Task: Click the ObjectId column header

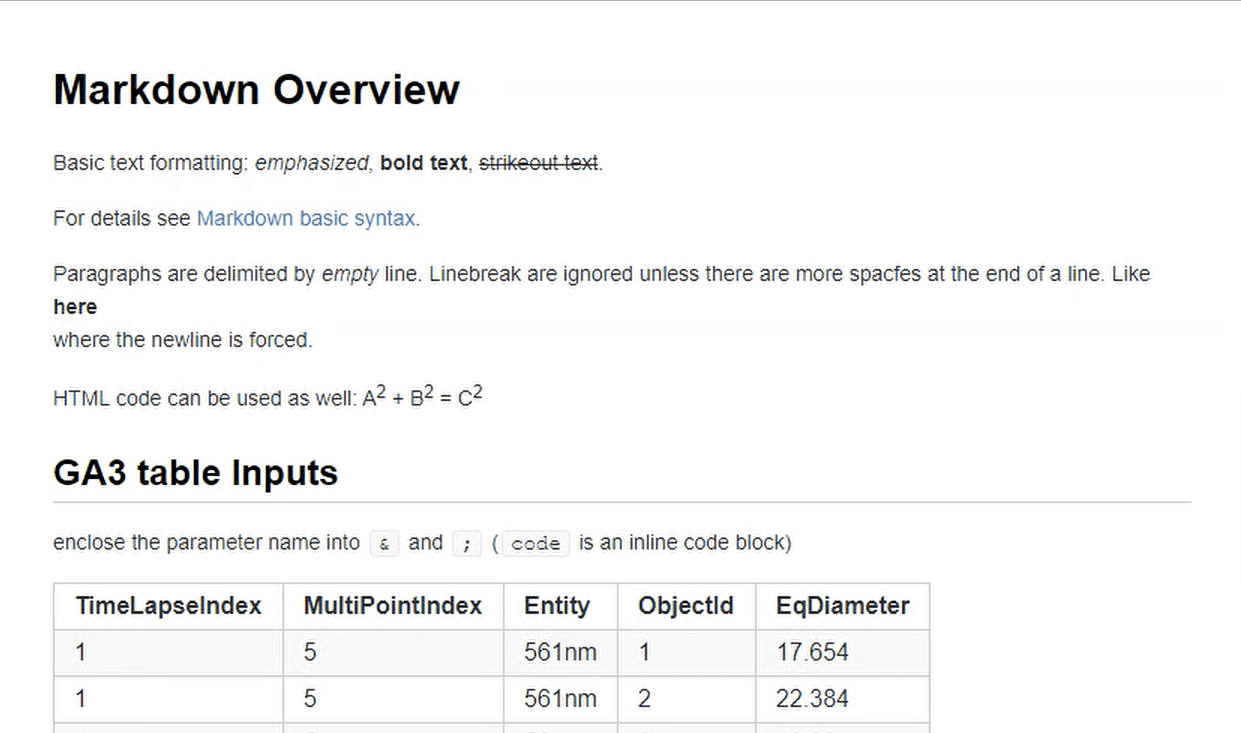Action: (x=686, y=606)
